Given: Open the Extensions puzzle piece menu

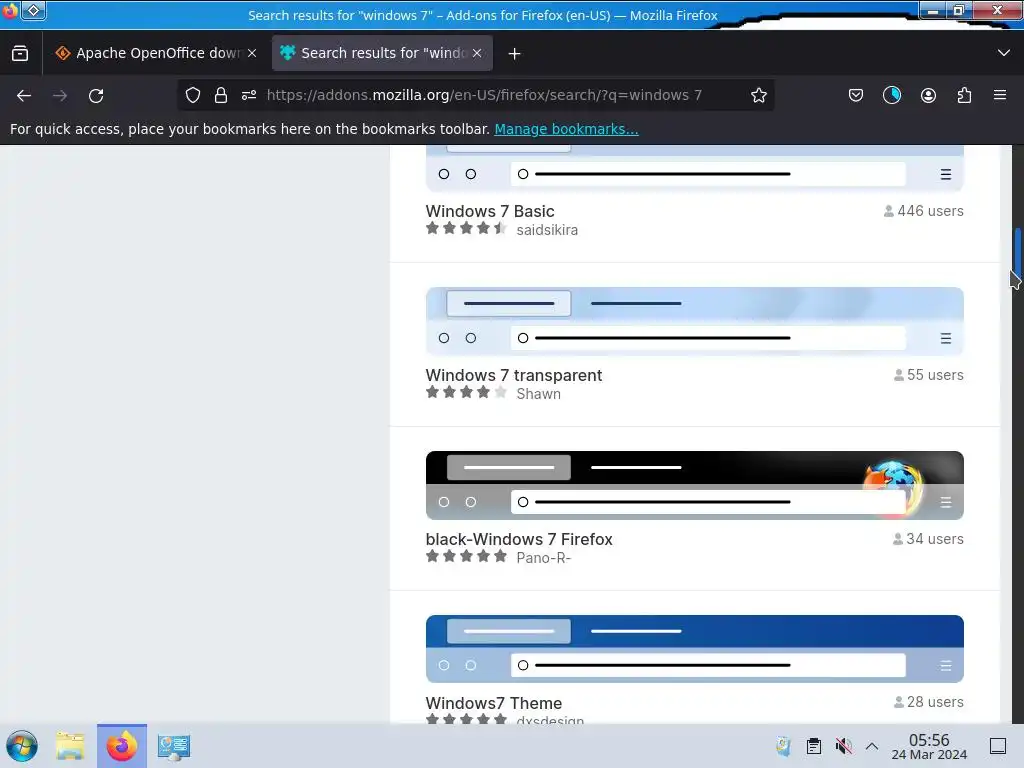Looking at the screenshot, I should [x=964, y=95].
